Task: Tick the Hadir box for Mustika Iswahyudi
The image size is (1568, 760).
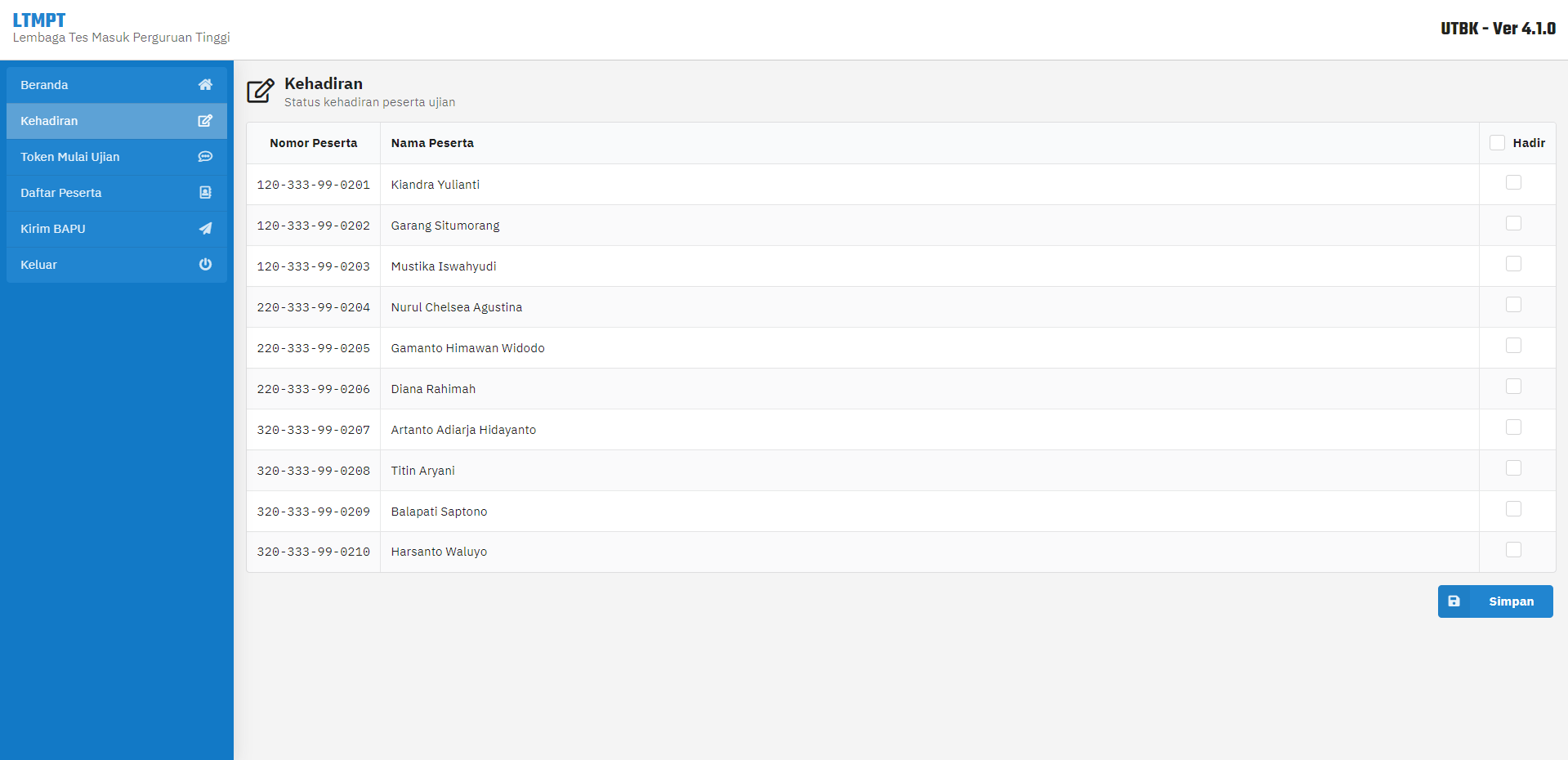Action: [x=1513, y=264]
